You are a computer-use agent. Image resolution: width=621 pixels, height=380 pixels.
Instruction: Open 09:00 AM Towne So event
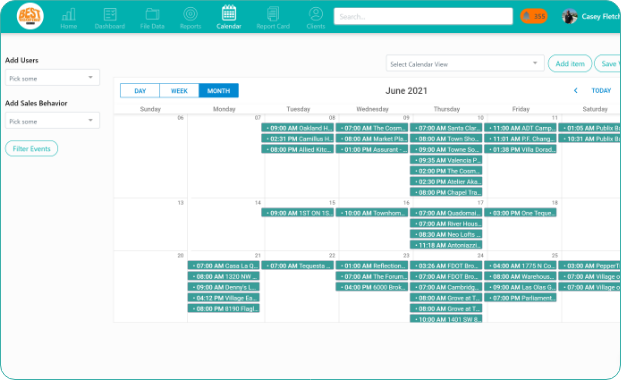[x=446, y=149]
